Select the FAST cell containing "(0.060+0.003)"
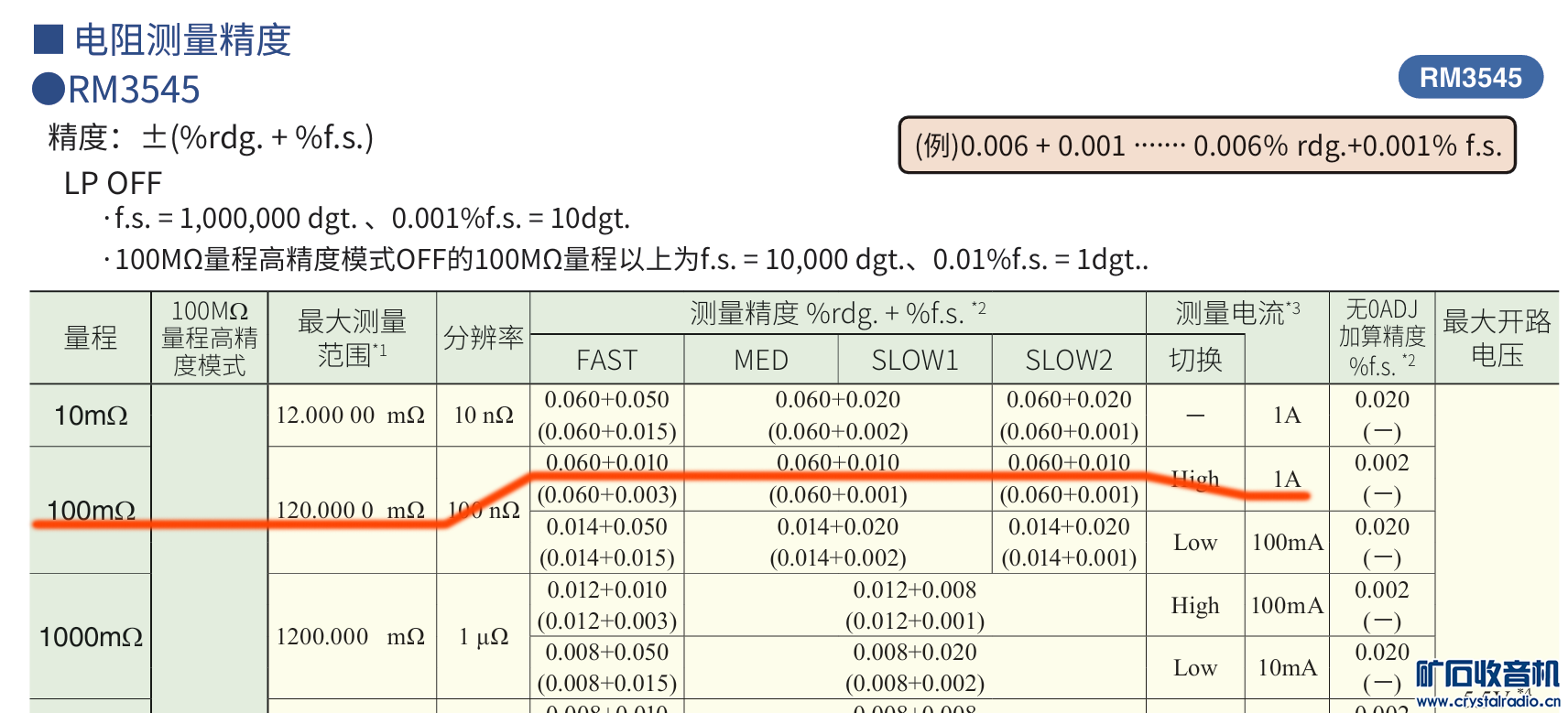 [x=607, y=479]
